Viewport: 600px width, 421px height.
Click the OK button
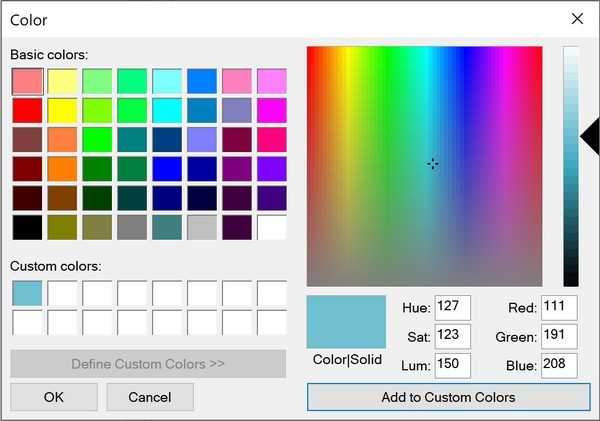click(x=54, y=397)
